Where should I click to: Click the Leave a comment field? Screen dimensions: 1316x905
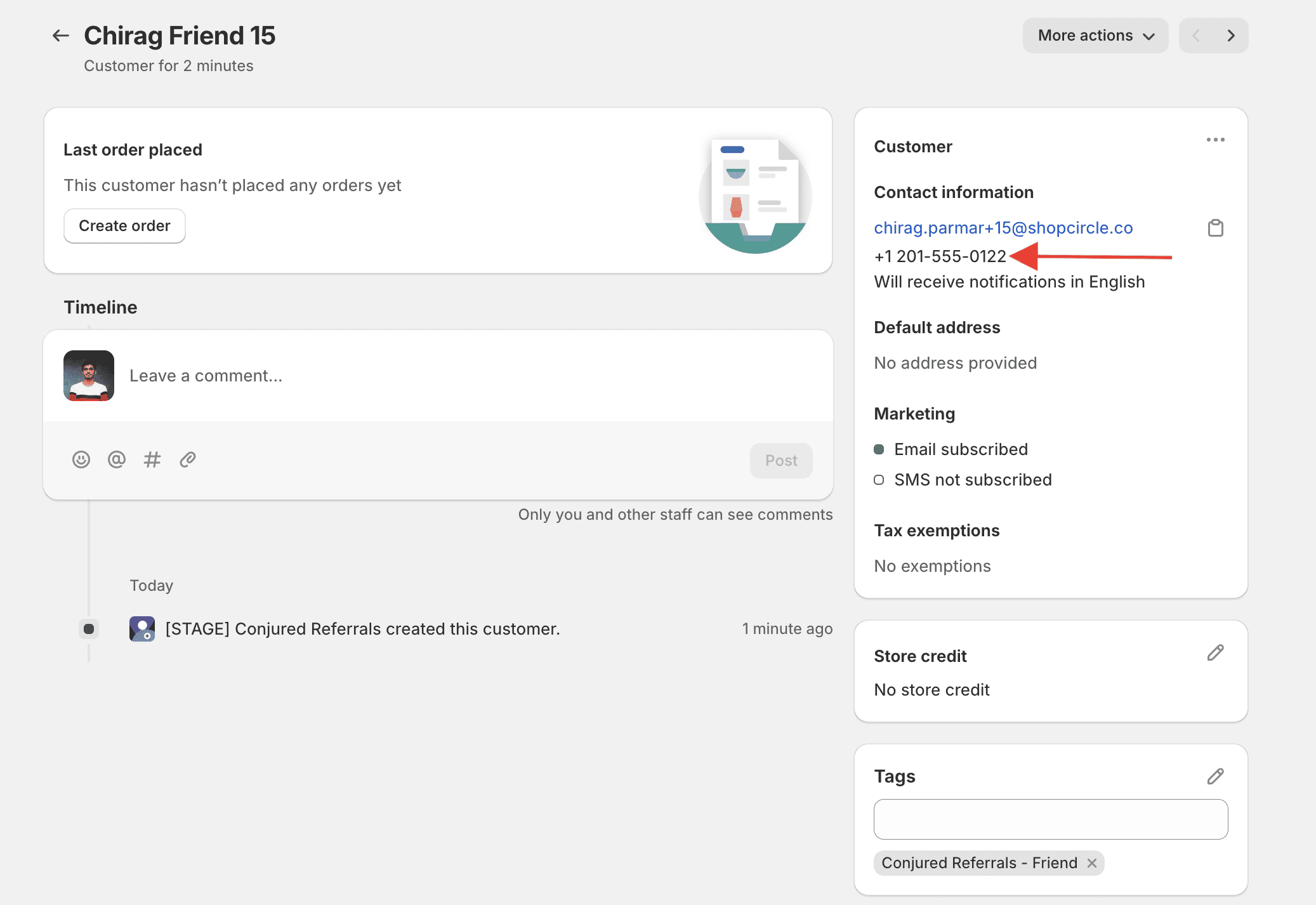click(444, 376)
